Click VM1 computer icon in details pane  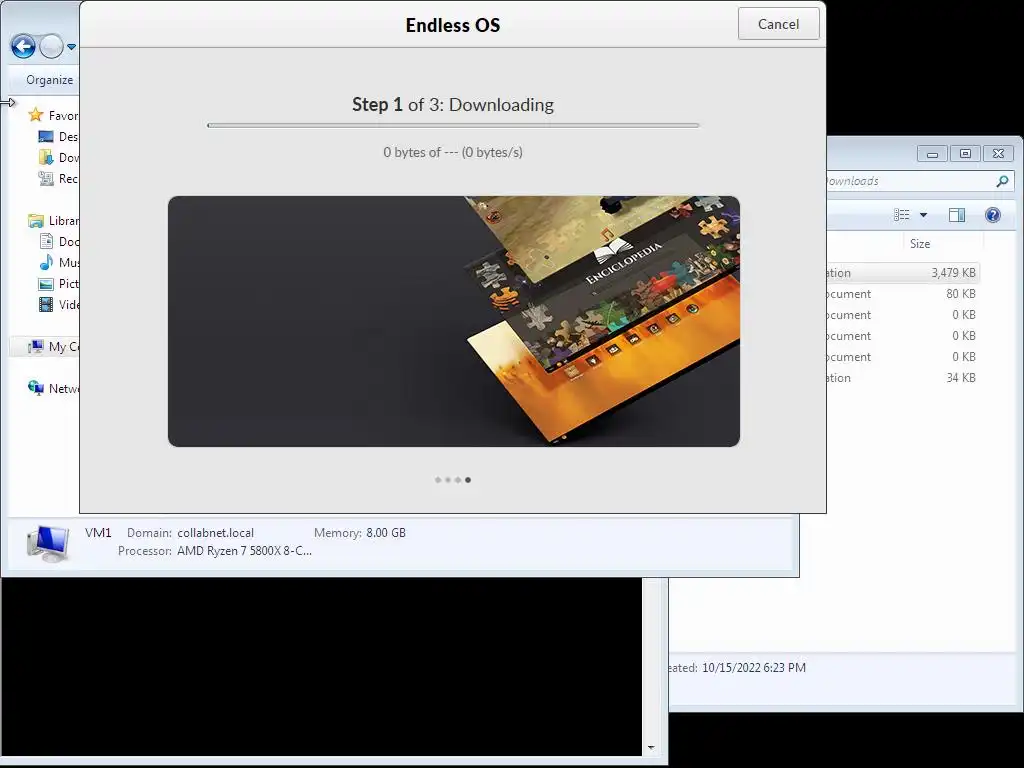click(48, 543)
